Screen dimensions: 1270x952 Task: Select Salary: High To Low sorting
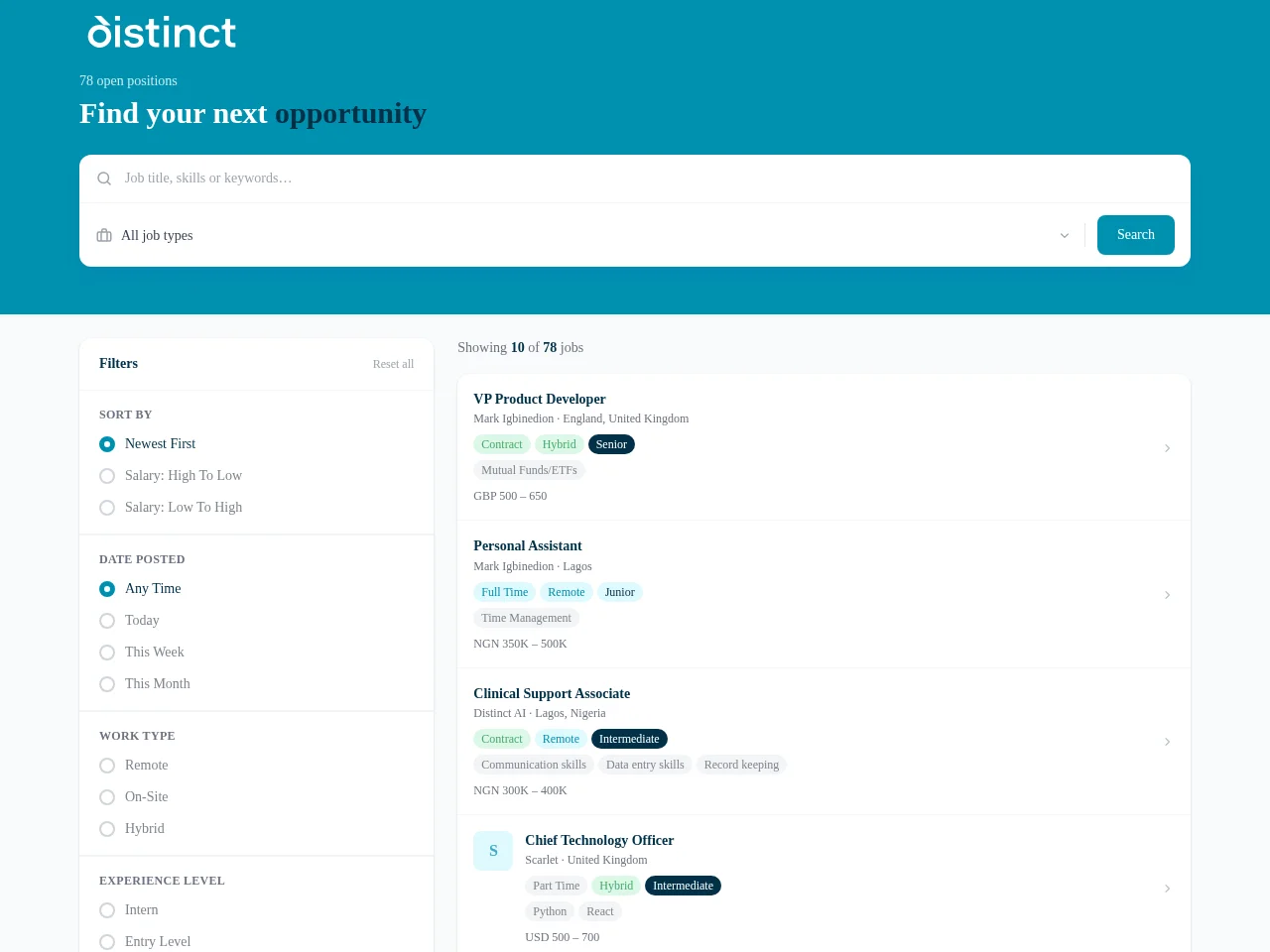[171, 476]
